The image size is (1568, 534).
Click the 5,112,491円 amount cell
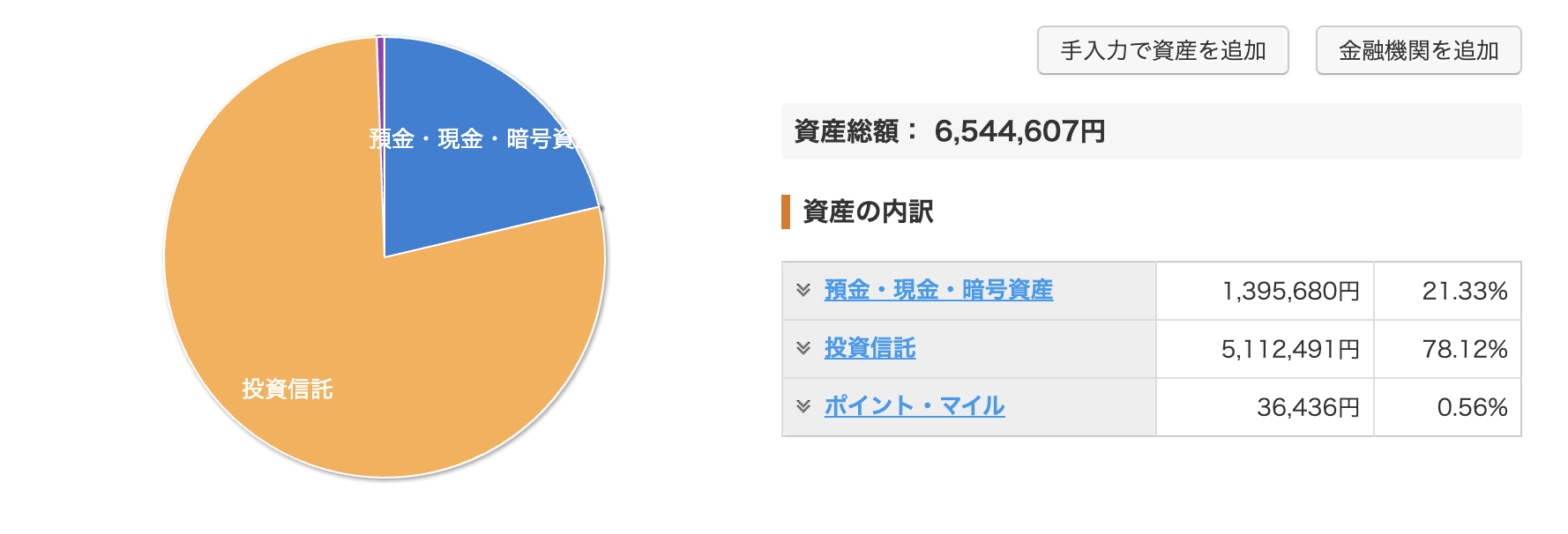click(x=1290, y=349)
